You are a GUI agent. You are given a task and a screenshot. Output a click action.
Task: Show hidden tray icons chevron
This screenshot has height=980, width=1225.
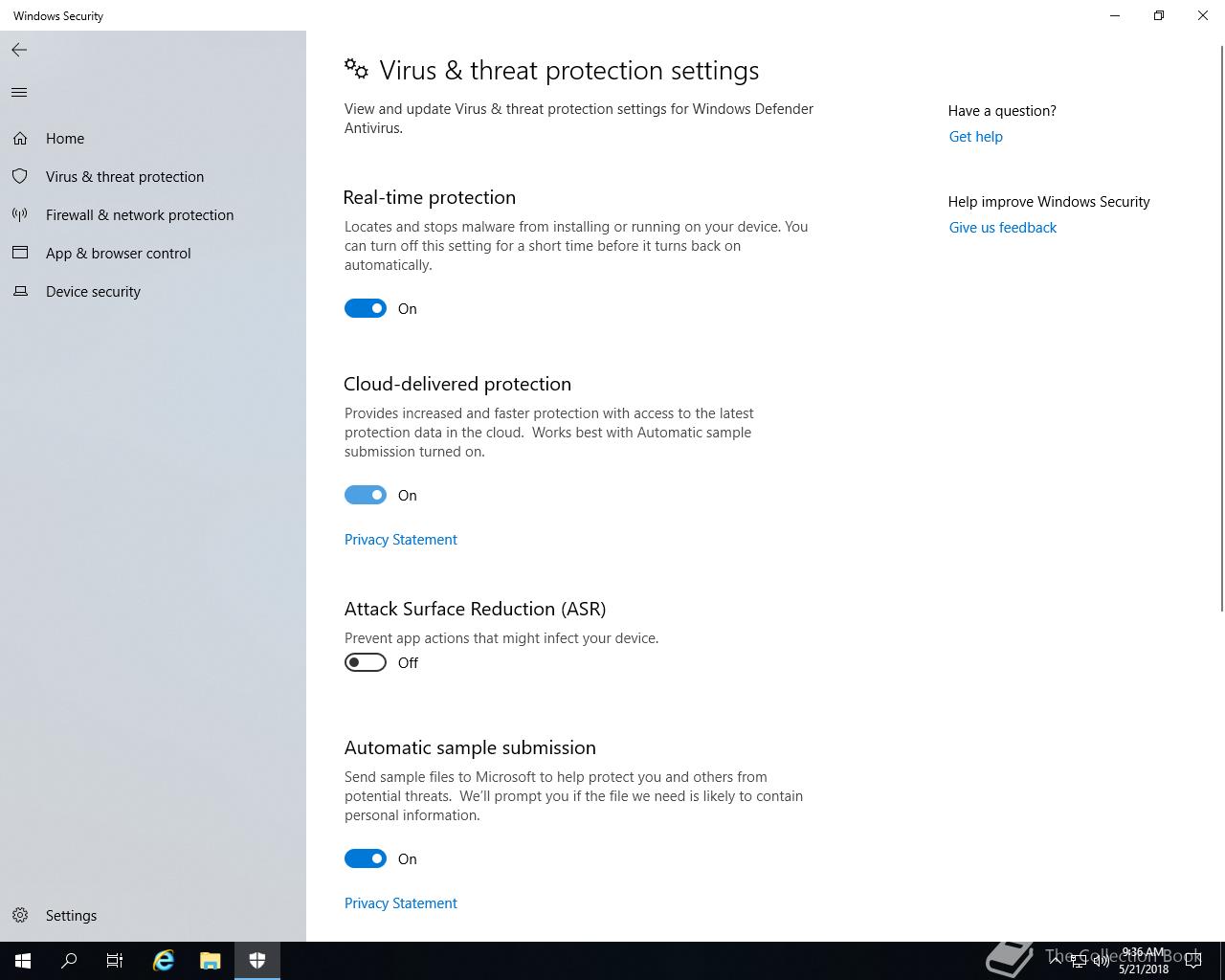click(x=1056, y=961)
